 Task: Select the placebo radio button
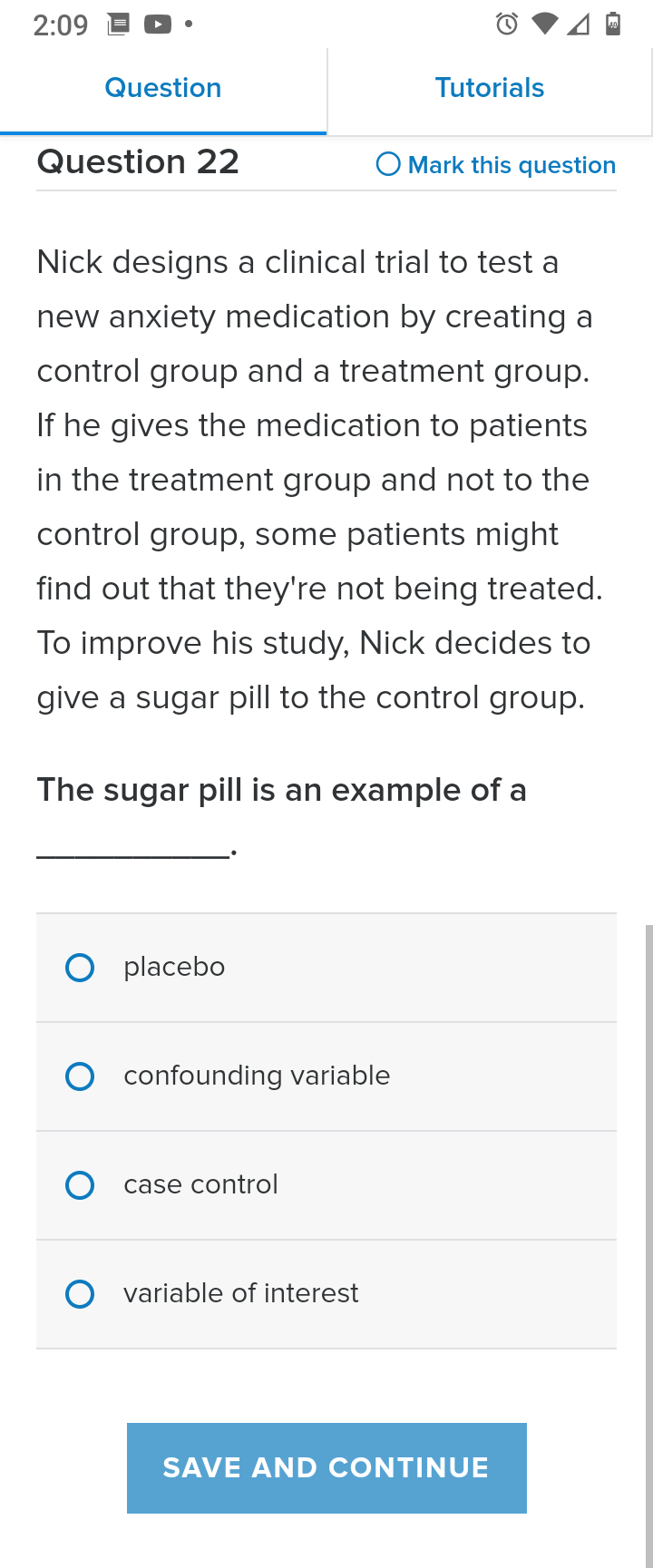point(80,968)
